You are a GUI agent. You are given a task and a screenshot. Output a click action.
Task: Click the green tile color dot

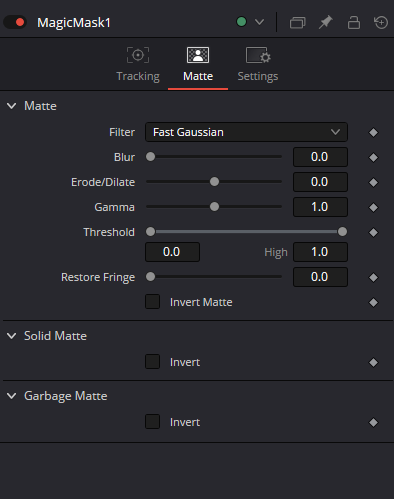pos(241,22)
